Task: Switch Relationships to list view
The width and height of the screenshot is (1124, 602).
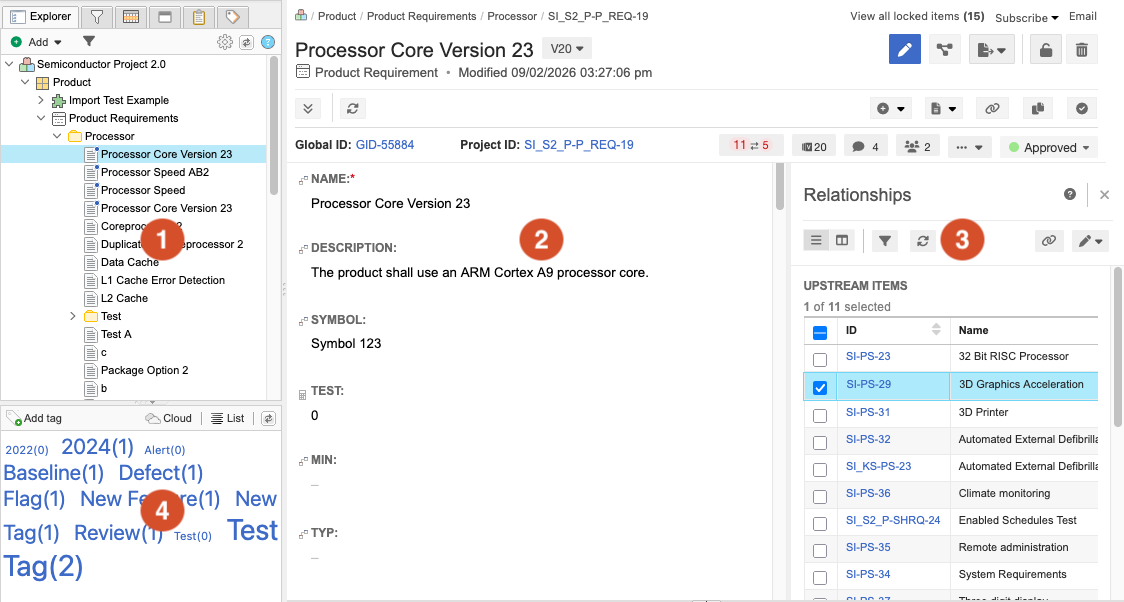Action: pyautogui.click(x=816, y=241)
